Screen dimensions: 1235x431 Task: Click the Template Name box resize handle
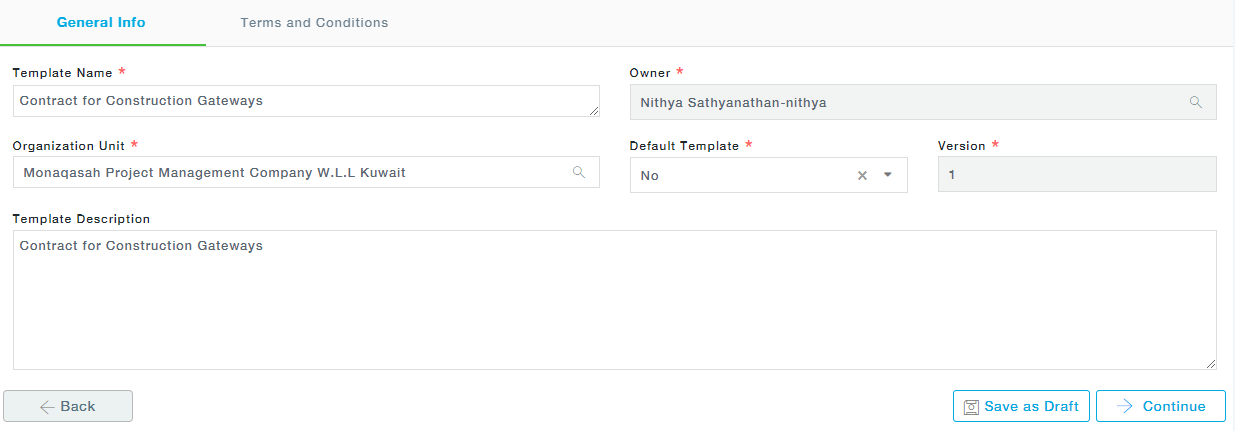595,112
